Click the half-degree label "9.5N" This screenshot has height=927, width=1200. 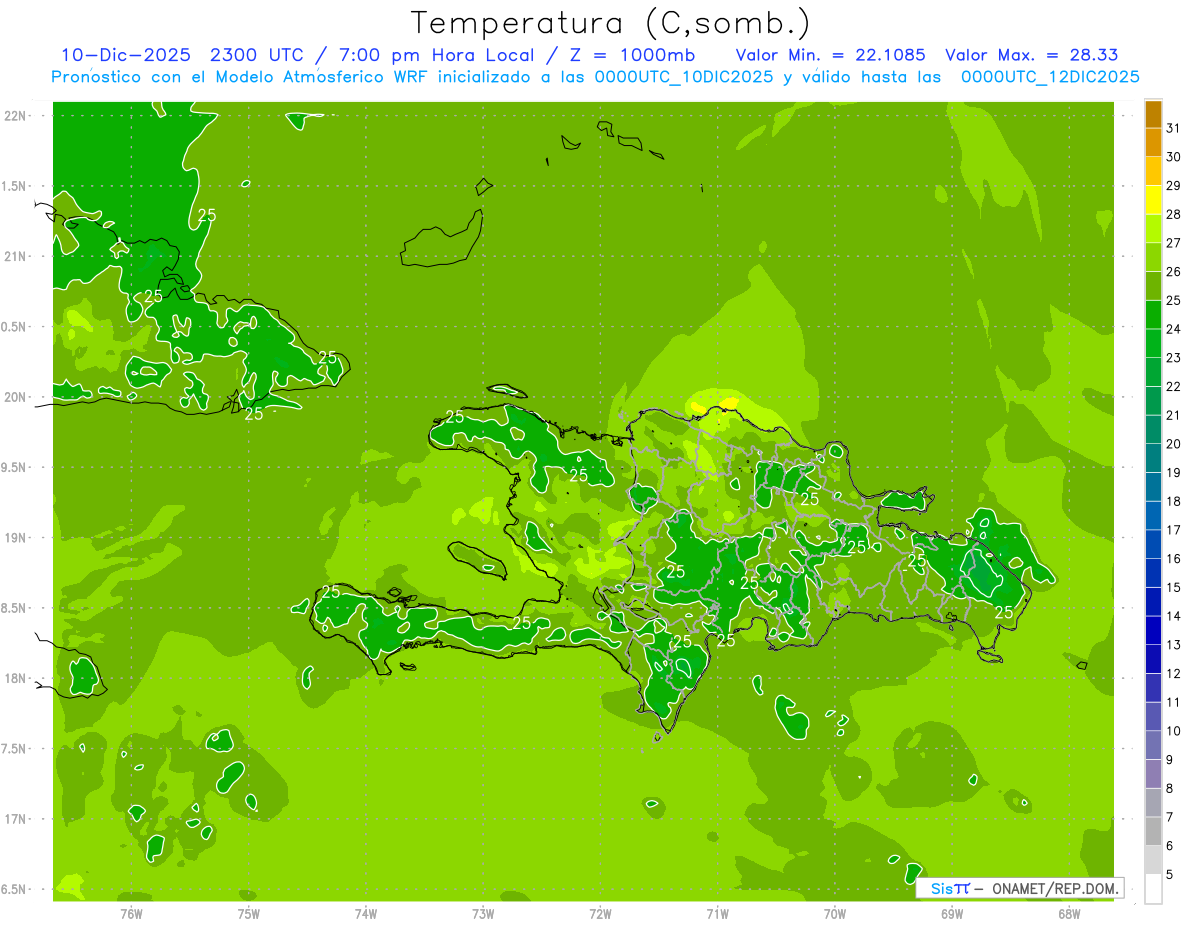click(x=13, y=468)
